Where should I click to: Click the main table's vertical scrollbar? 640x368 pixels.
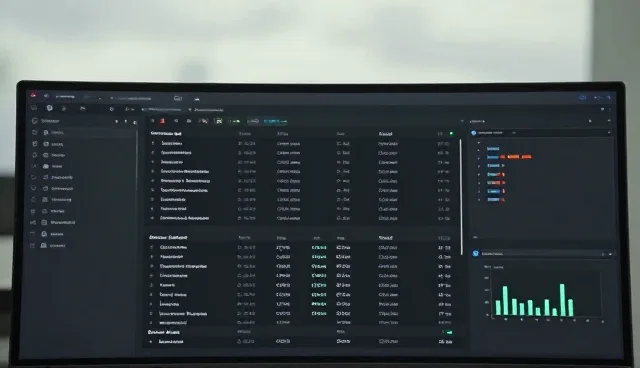pos(461,197)
